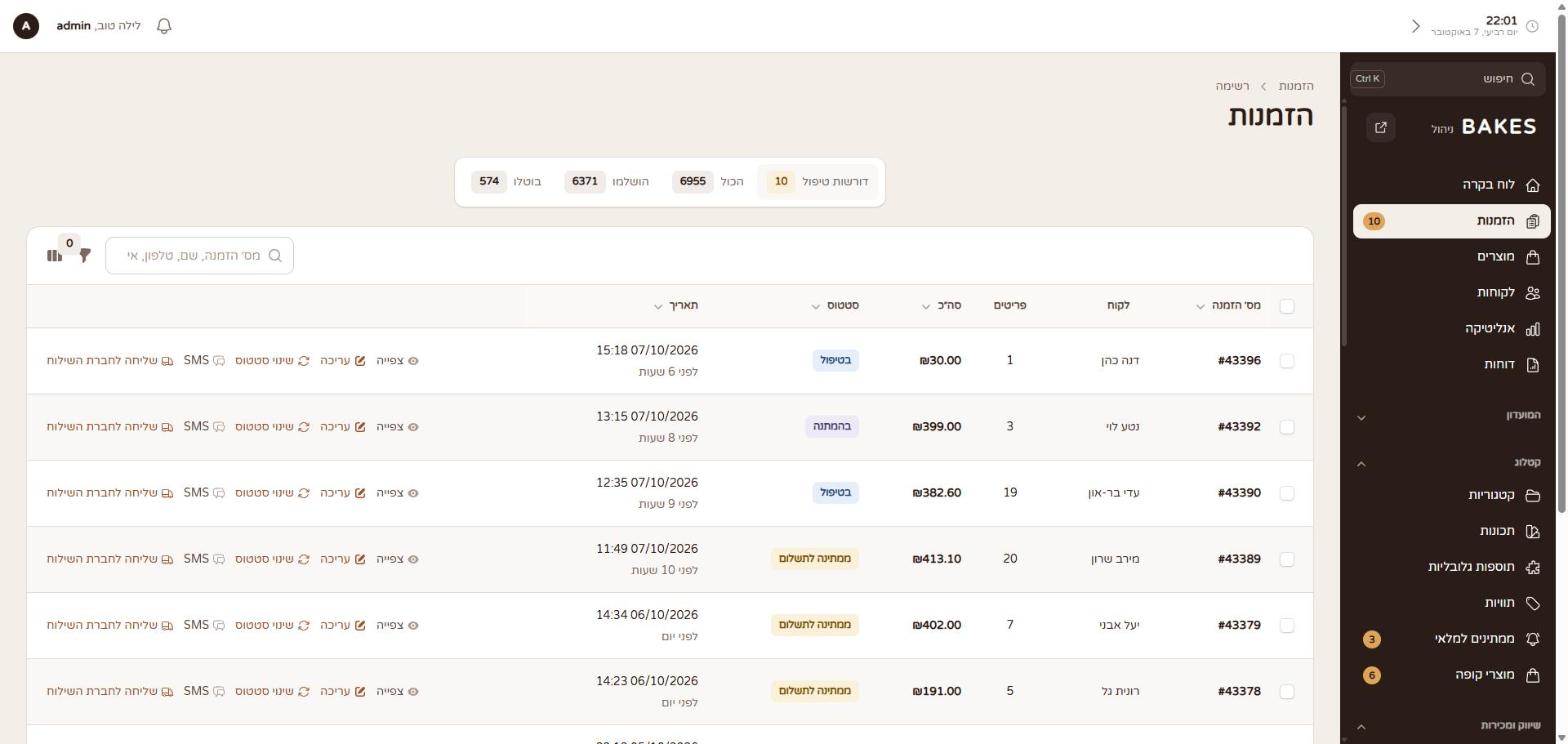Open the table filter funnel icon
The width and height of the screenshot is (1568, 744).
[85, 255]
